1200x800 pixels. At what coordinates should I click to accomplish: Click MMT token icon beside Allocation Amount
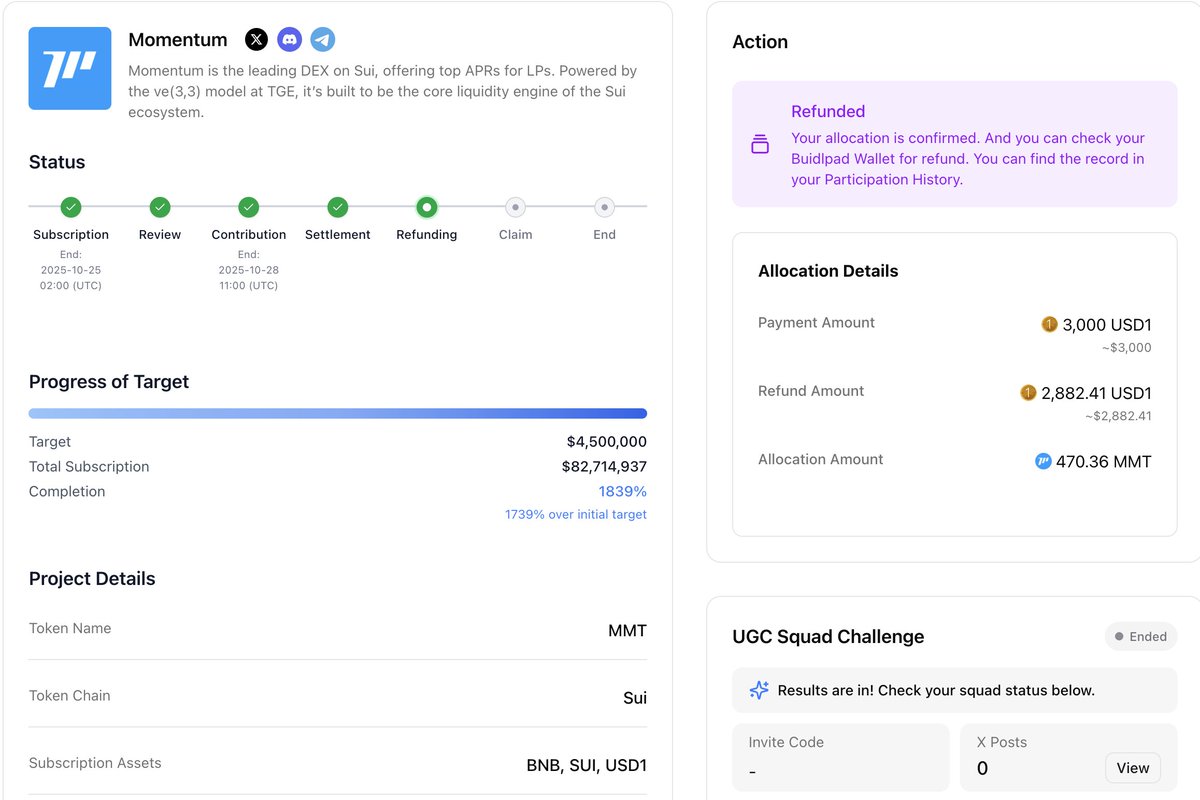coord(1043,461)
